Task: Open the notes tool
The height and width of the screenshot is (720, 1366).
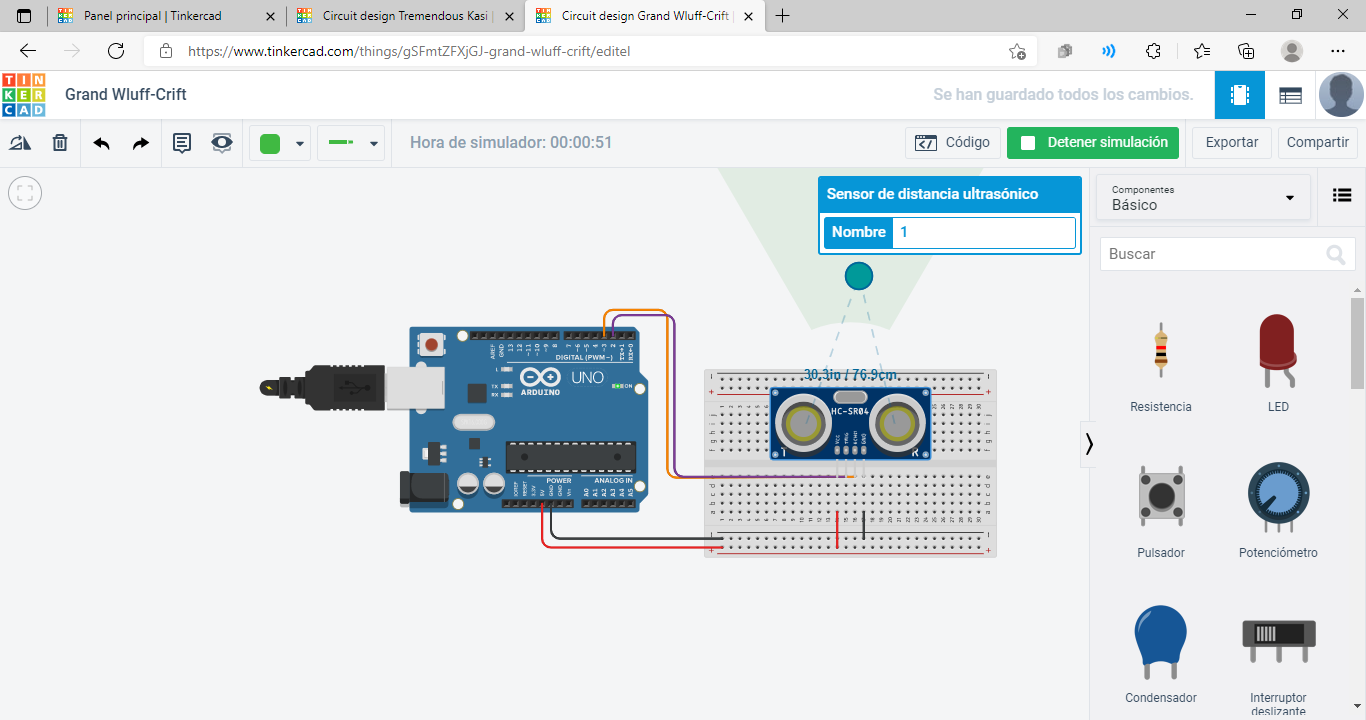Action: pyautogui.click(x=182, y=143)
